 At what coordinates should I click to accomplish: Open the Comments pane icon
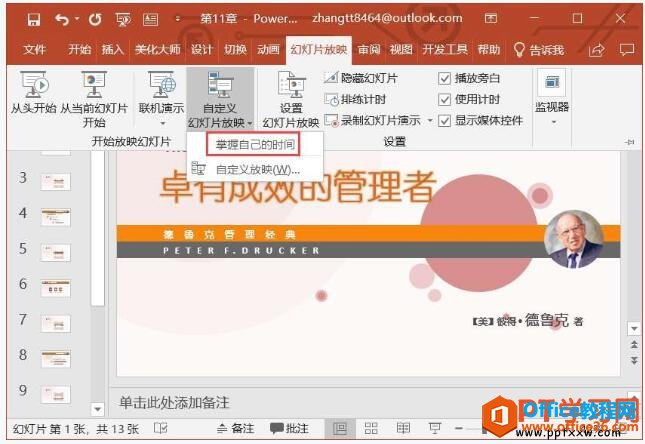click(627, 50)
